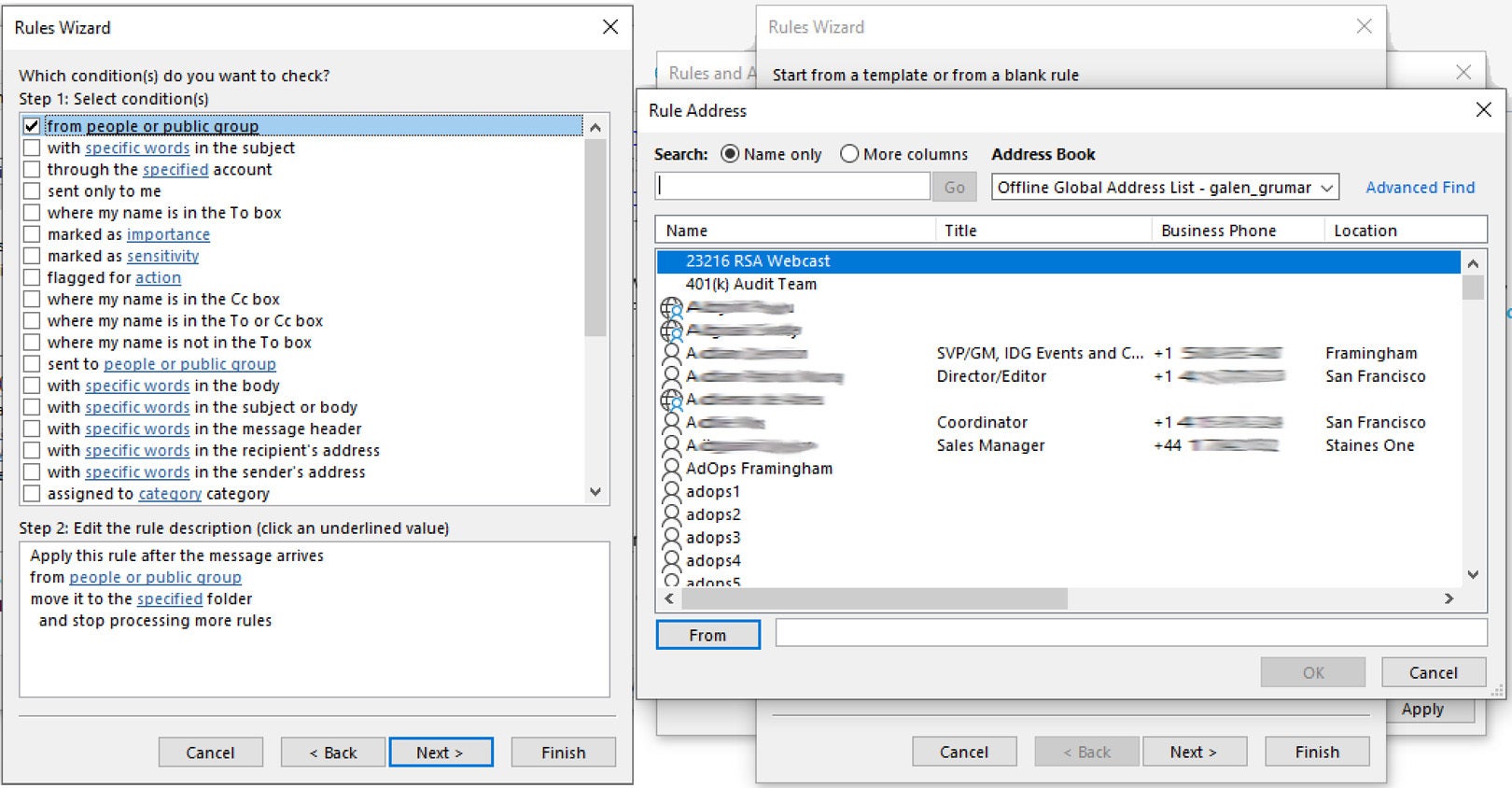Viewport: 1512px width, 788px height.
Task: Click the 'specified' folder link in rule description
Action: point(169,599)
